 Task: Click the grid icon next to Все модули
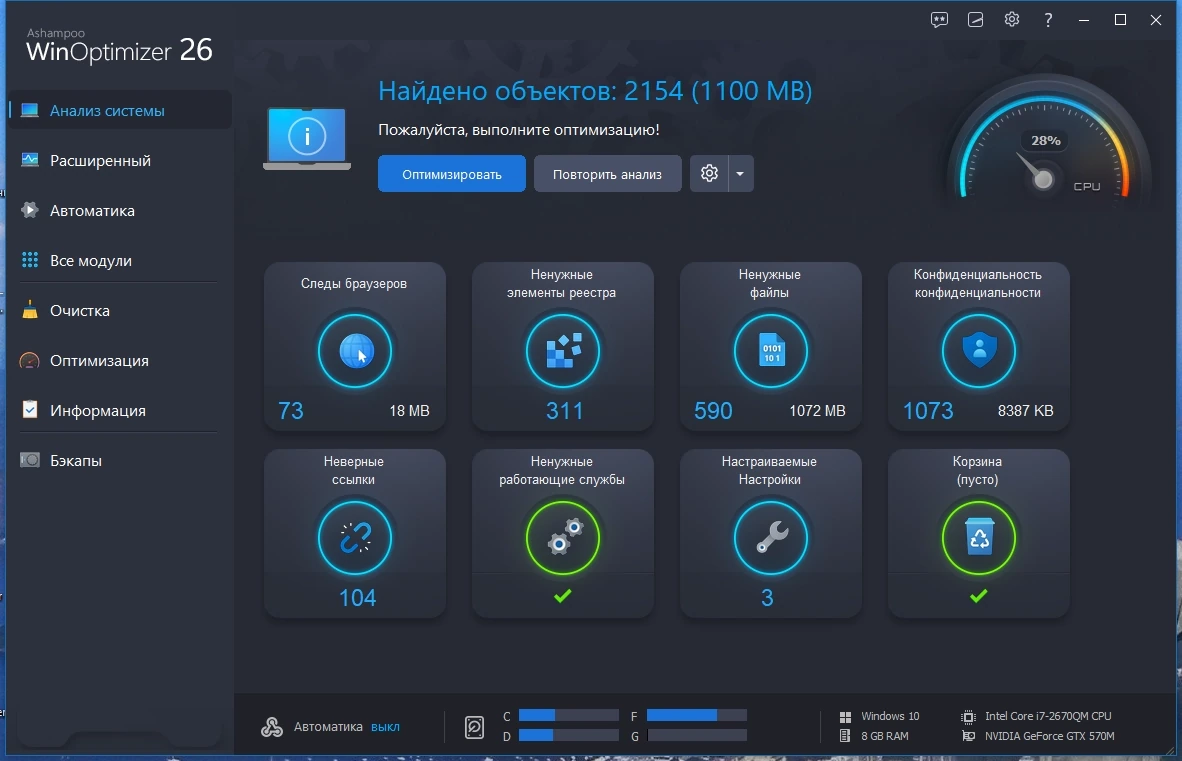coord(29,260)
